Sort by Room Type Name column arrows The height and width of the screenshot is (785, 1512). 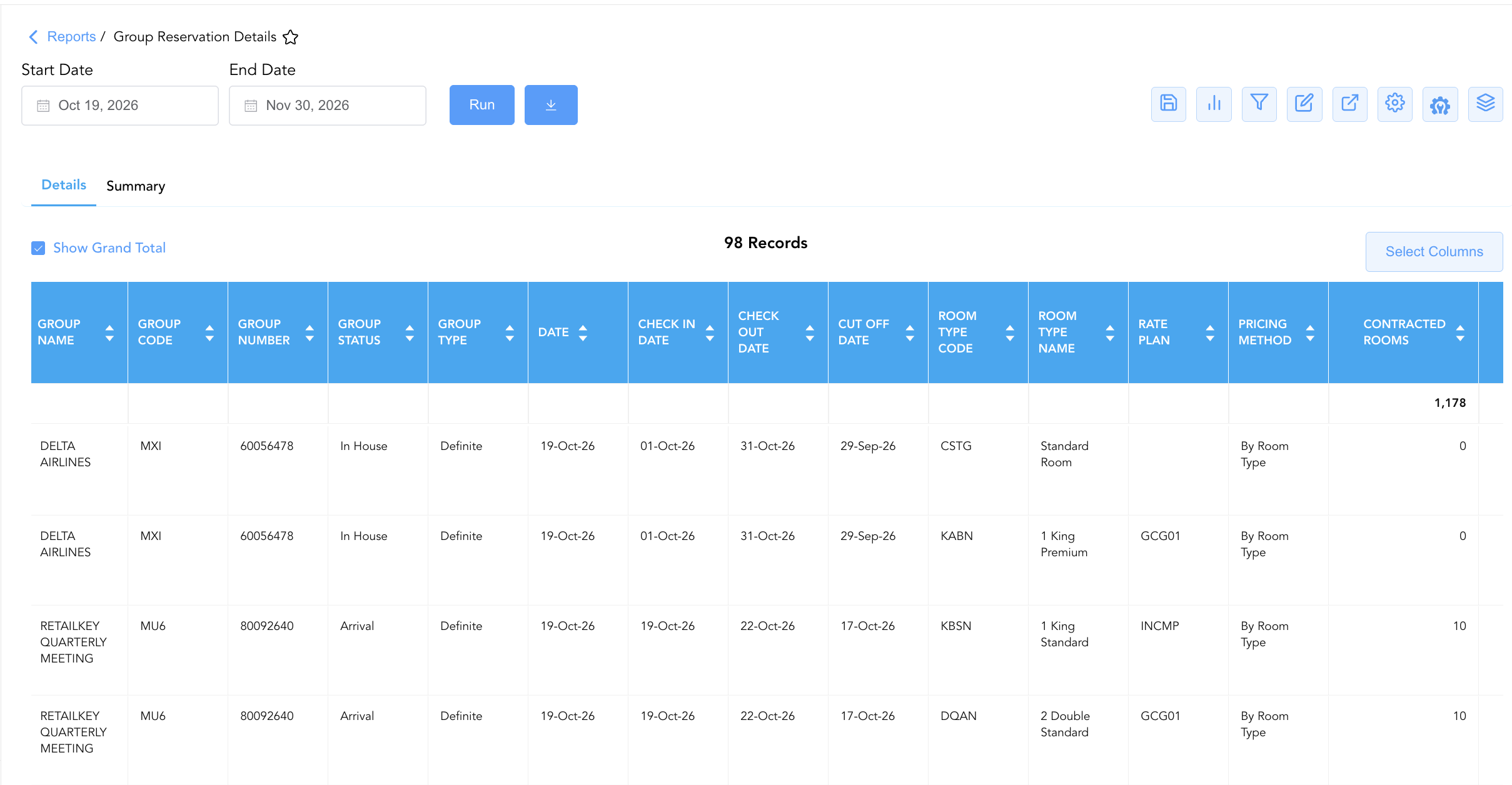(x=1110, y=332)
